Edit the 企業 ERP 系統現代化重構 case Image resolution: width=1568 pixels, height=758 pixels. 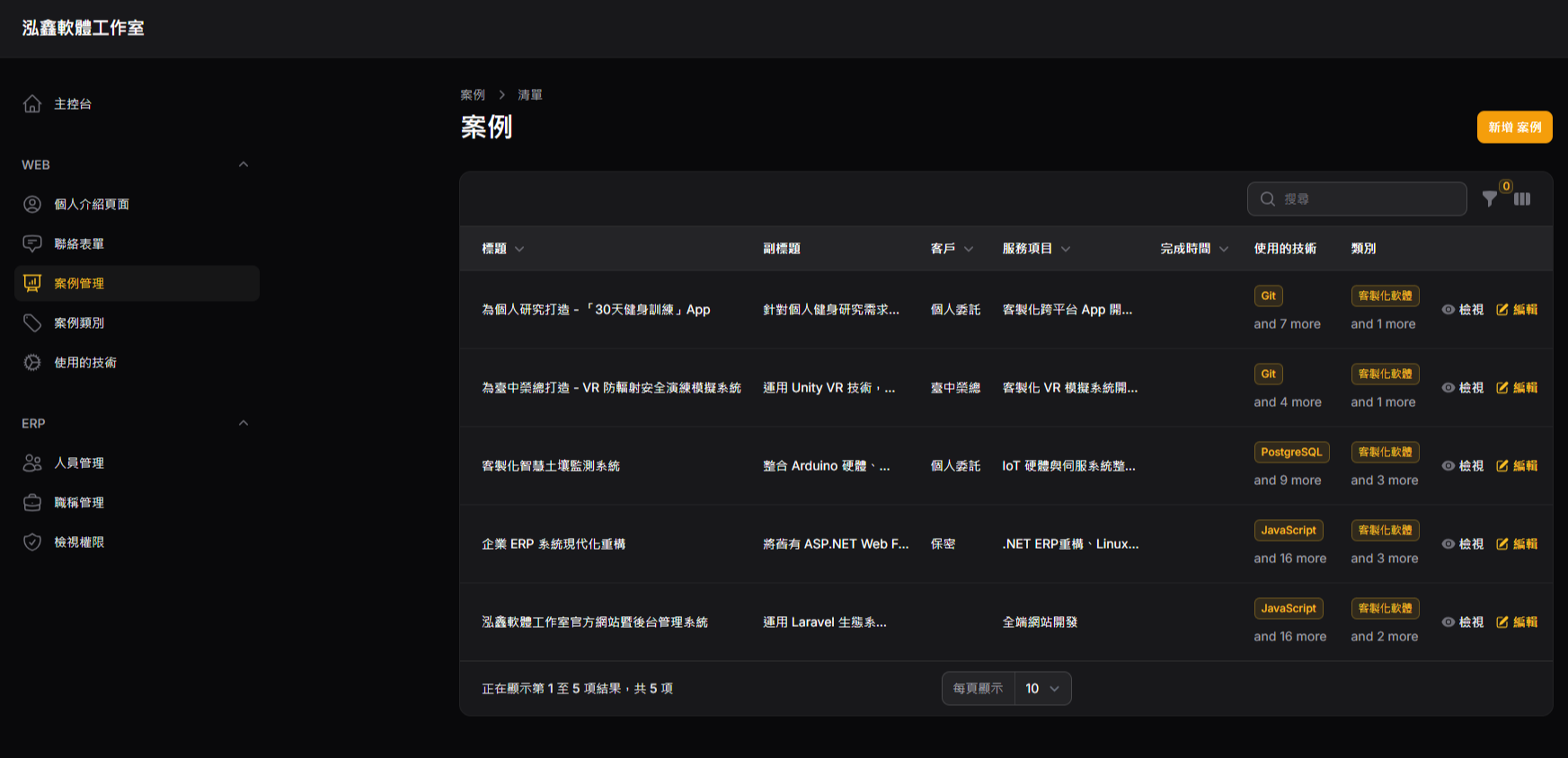point(1517,544)
